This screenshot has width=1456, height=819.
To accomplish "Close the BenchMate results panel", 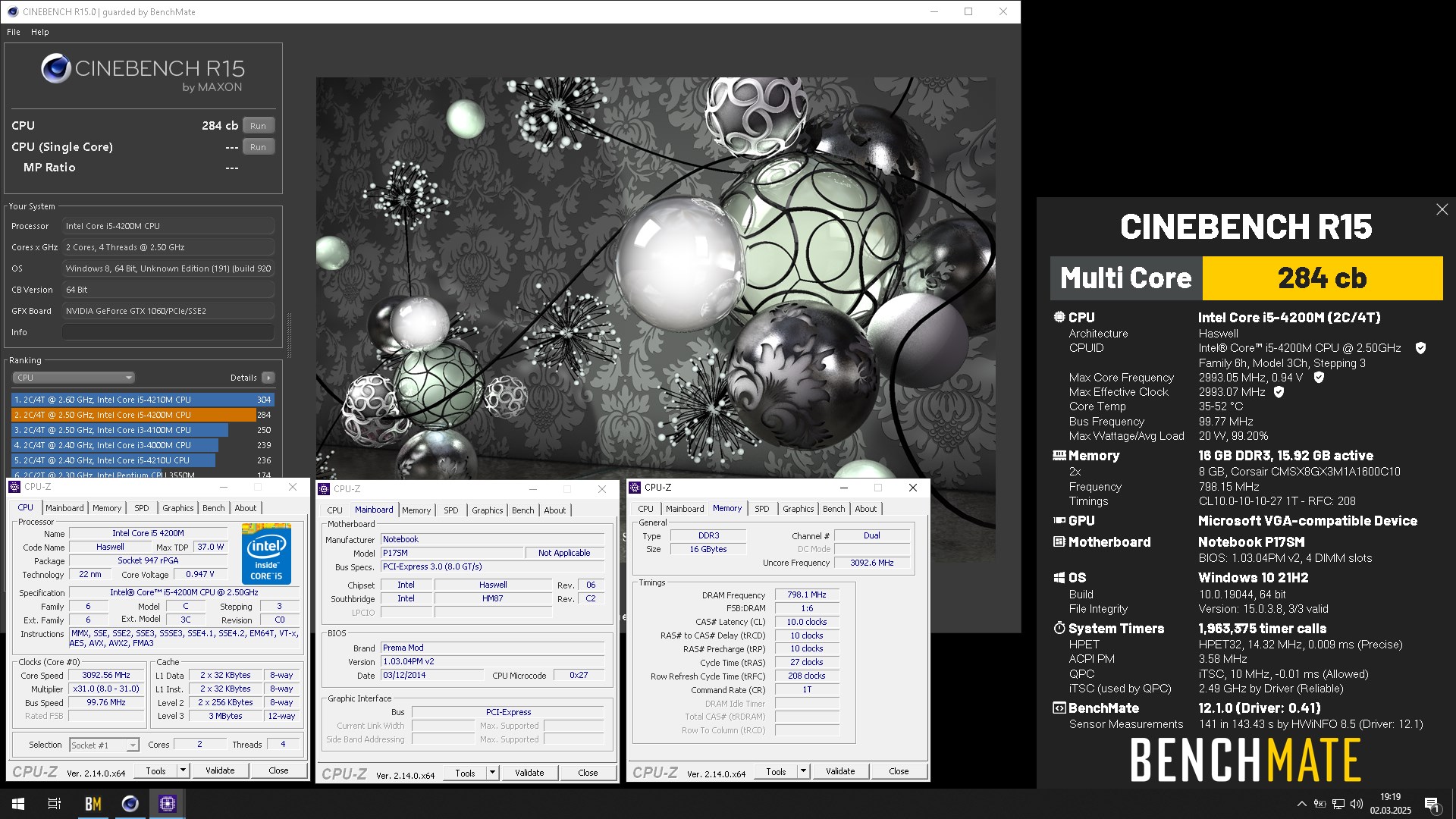I will click(1442, 210).
